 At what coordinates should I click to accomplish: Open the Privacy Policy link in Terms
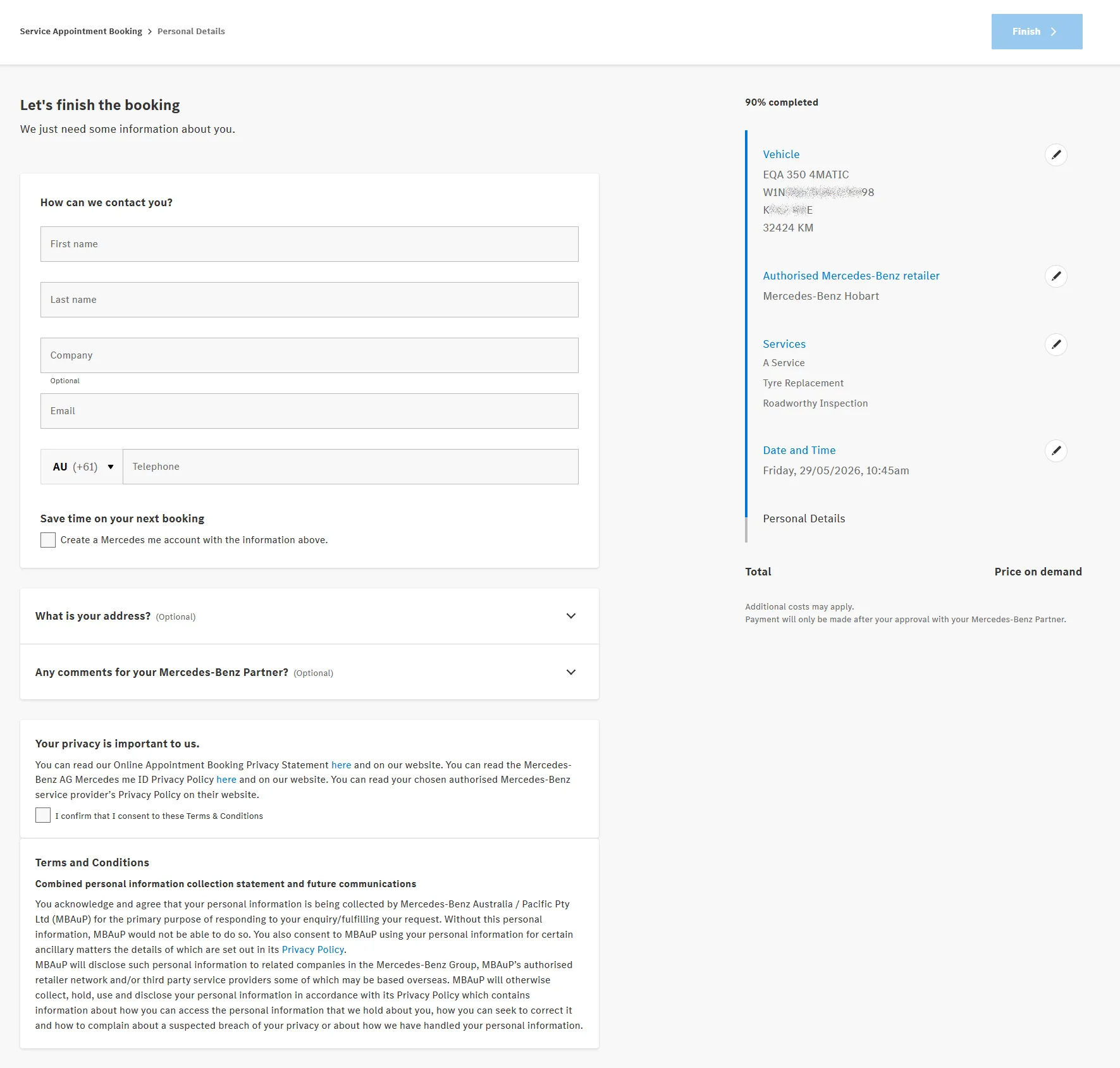coord(313,950)
